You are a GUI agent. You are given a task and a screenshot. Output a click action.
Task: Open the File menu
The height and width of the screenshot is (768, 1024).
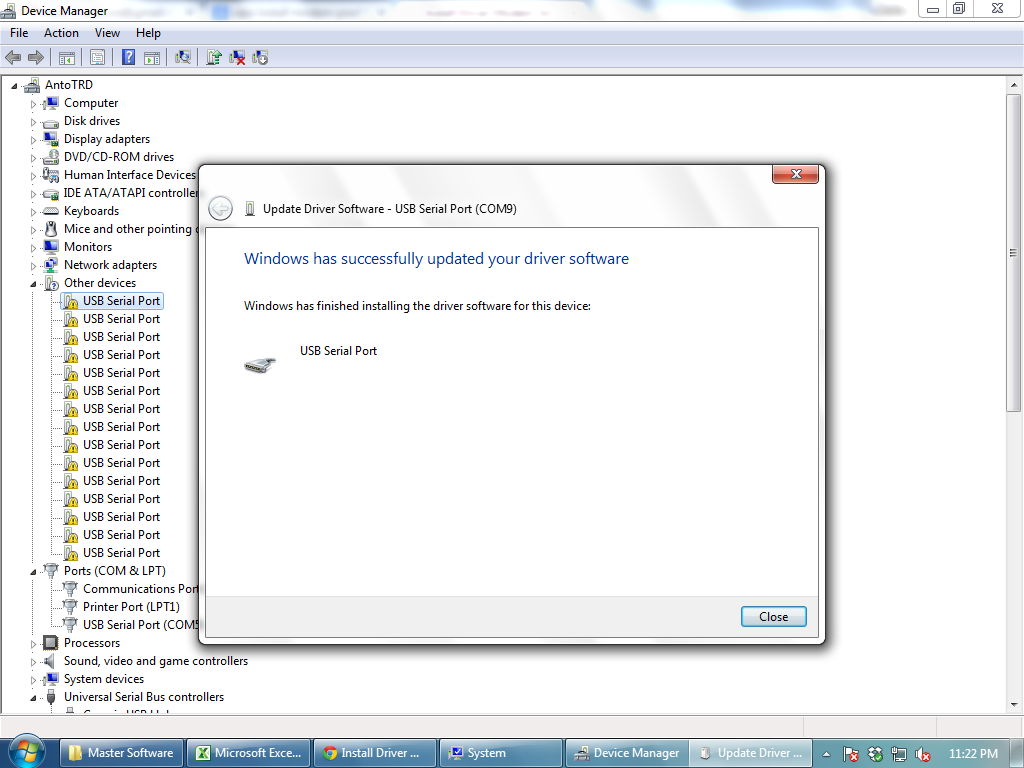(19, 33)
